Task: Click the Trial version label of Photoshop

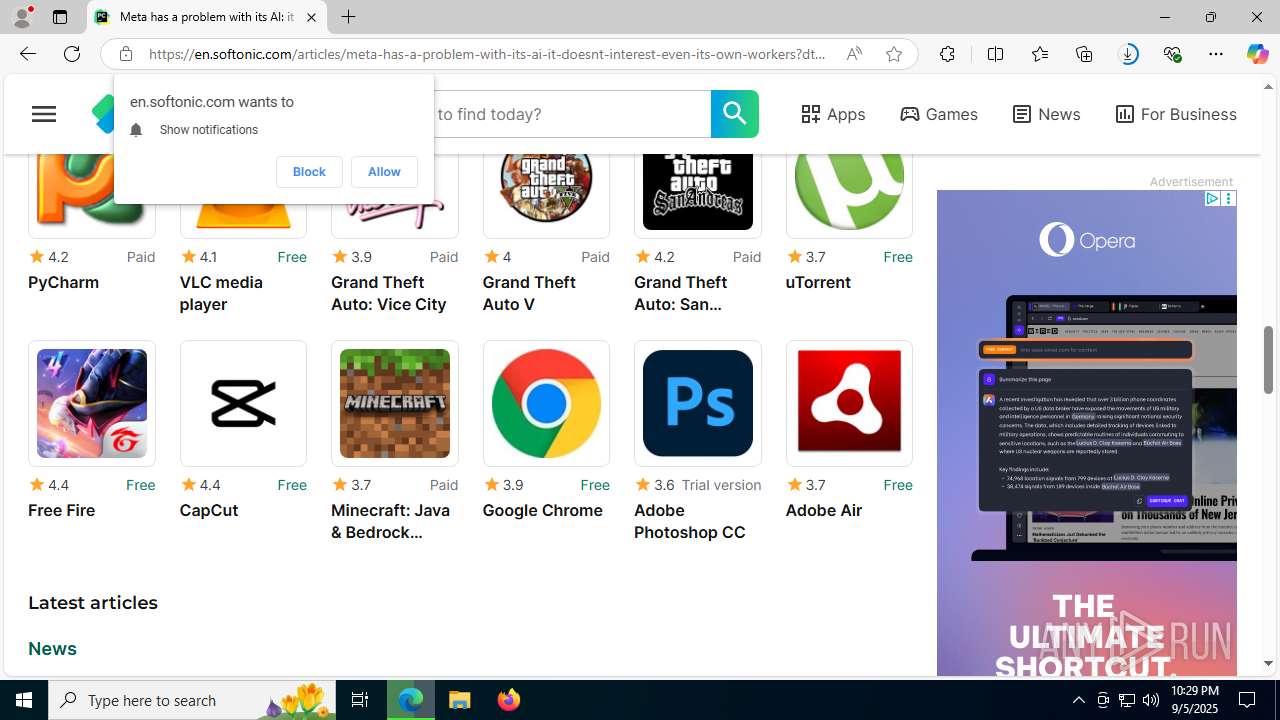Action: tap(721, 485)
